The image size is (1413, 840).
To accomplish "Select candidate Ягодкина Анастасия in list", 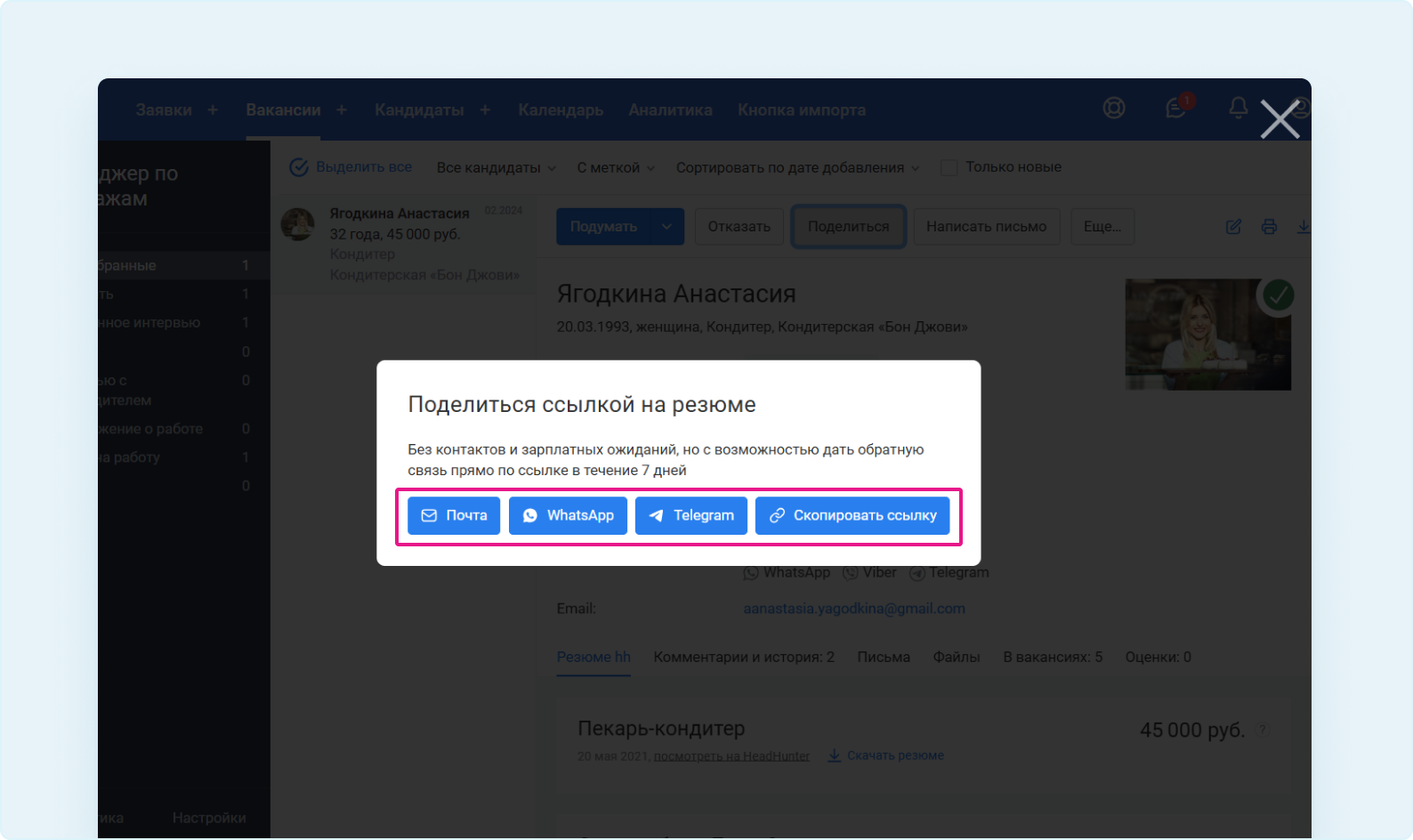I will tap(405, 244).
